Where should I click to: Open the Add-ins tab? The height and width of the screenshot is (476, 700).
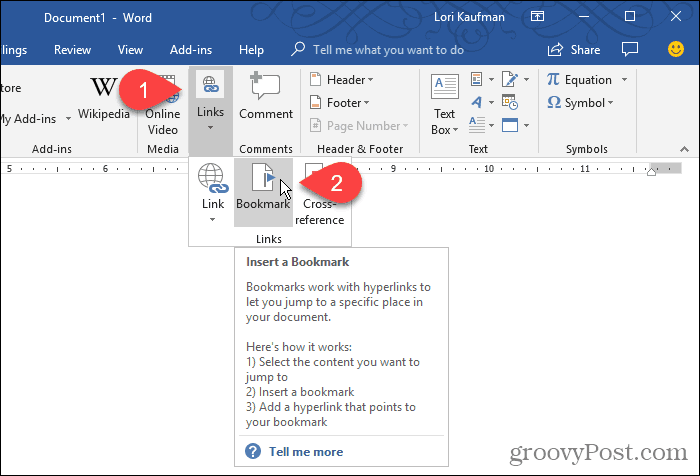click(x=191, y=50)
